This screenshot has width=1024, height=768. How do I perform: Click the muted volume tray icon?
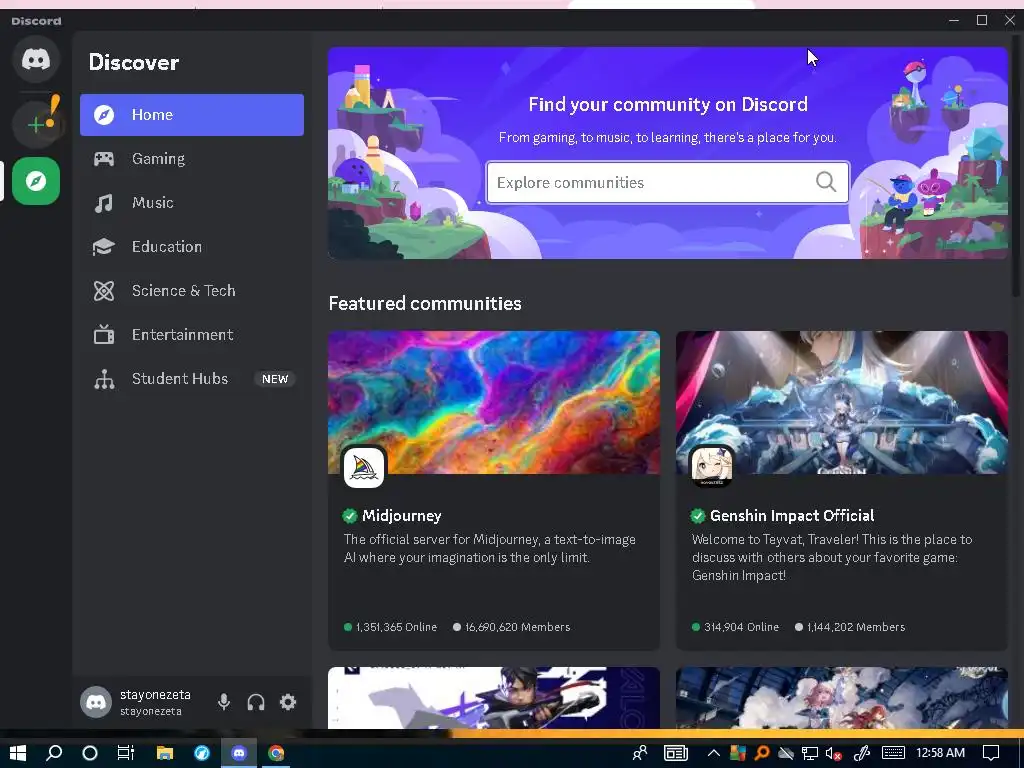pyautogui.click(x=833, y=753)
